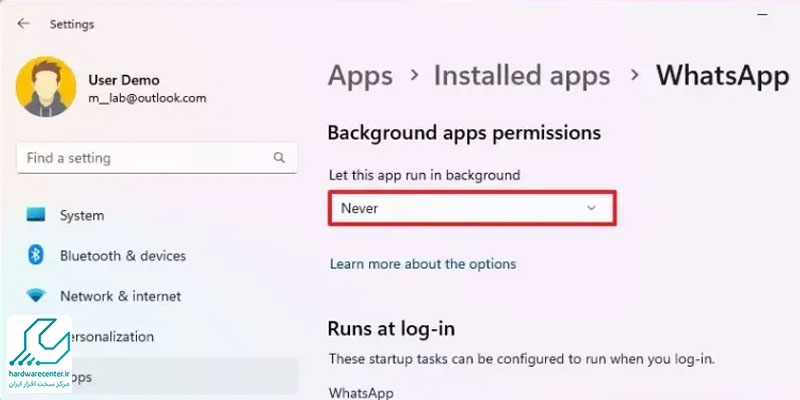
Task: Open the Never background permission dropdown
Action: point(472,208)
